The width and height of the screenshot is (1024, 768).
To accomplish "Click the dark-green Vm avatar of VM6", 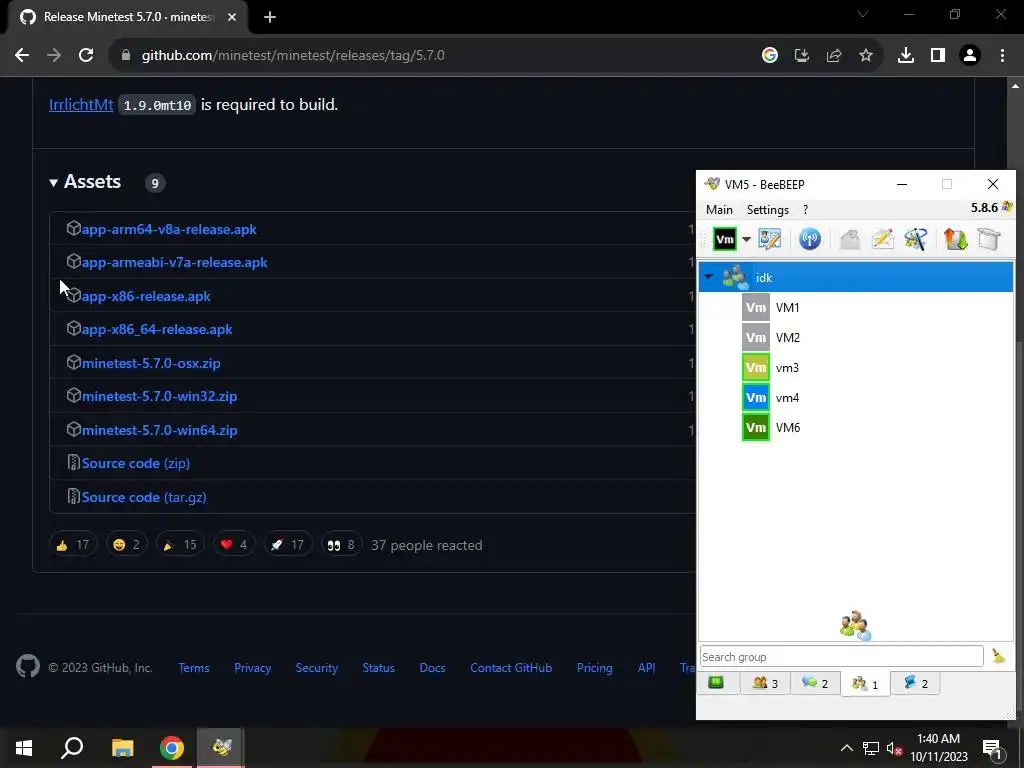I will point(756,427).
